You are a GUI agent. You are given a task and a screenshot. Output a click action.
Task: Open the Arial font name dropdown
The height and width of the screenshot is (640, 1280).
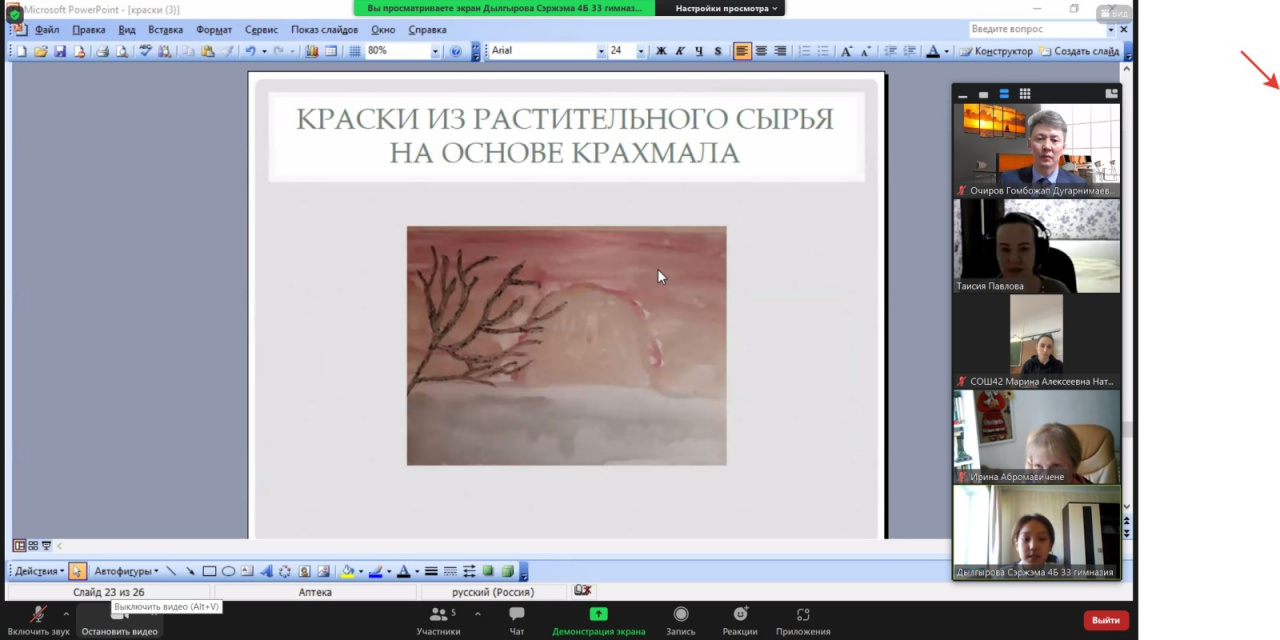(601, 51)
